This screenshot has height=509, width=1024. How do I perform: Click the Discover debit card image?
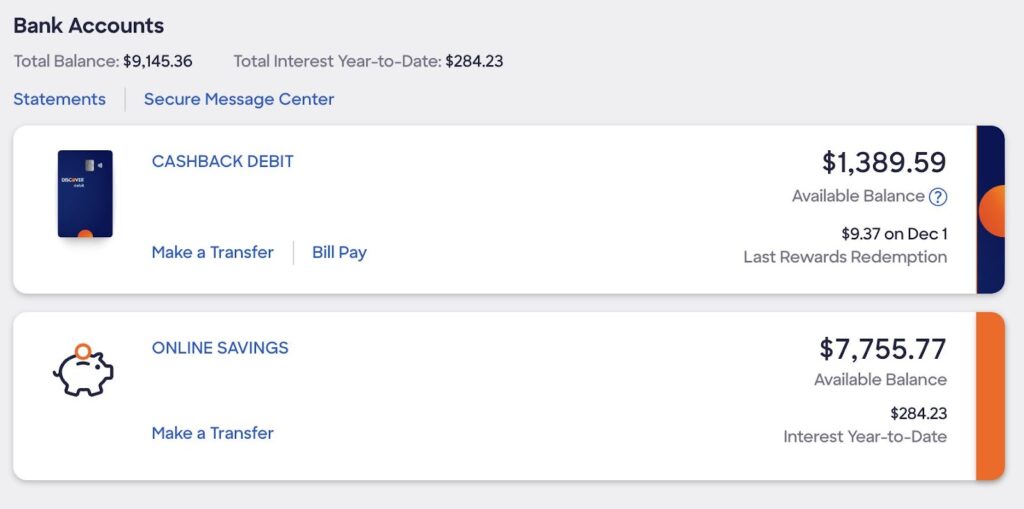pyautogui.click(x=85, y=194)
